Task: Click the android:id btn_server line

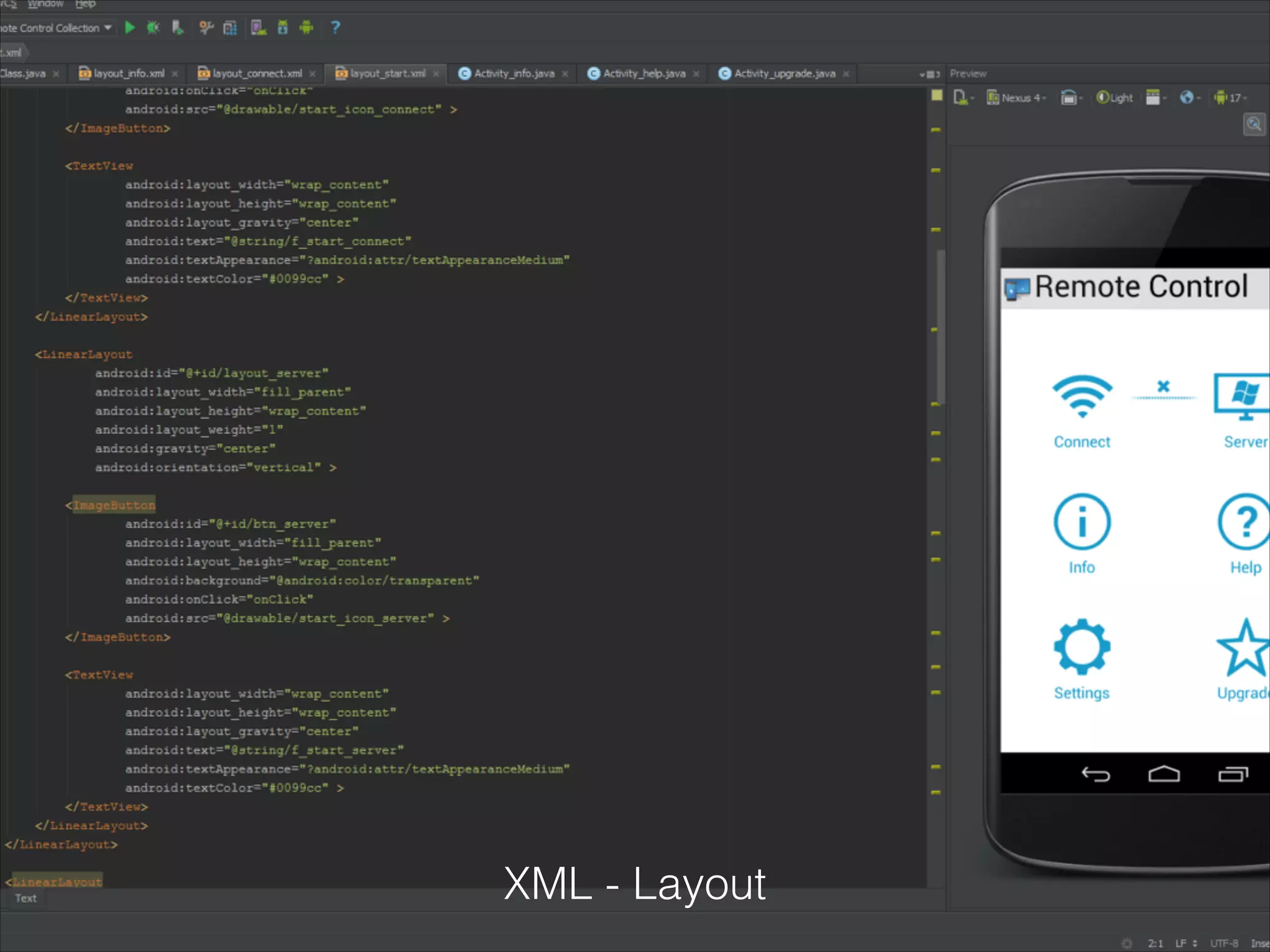Action: tap(231, 524)
